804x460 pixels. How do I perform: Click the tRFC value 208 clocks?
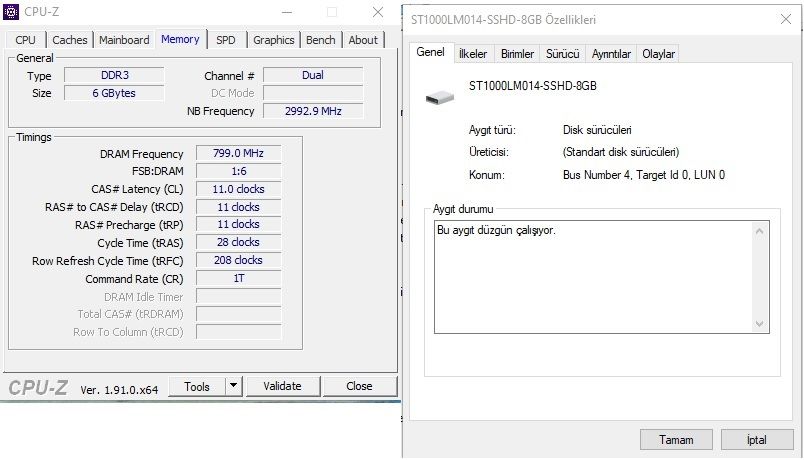pos(238,260)
